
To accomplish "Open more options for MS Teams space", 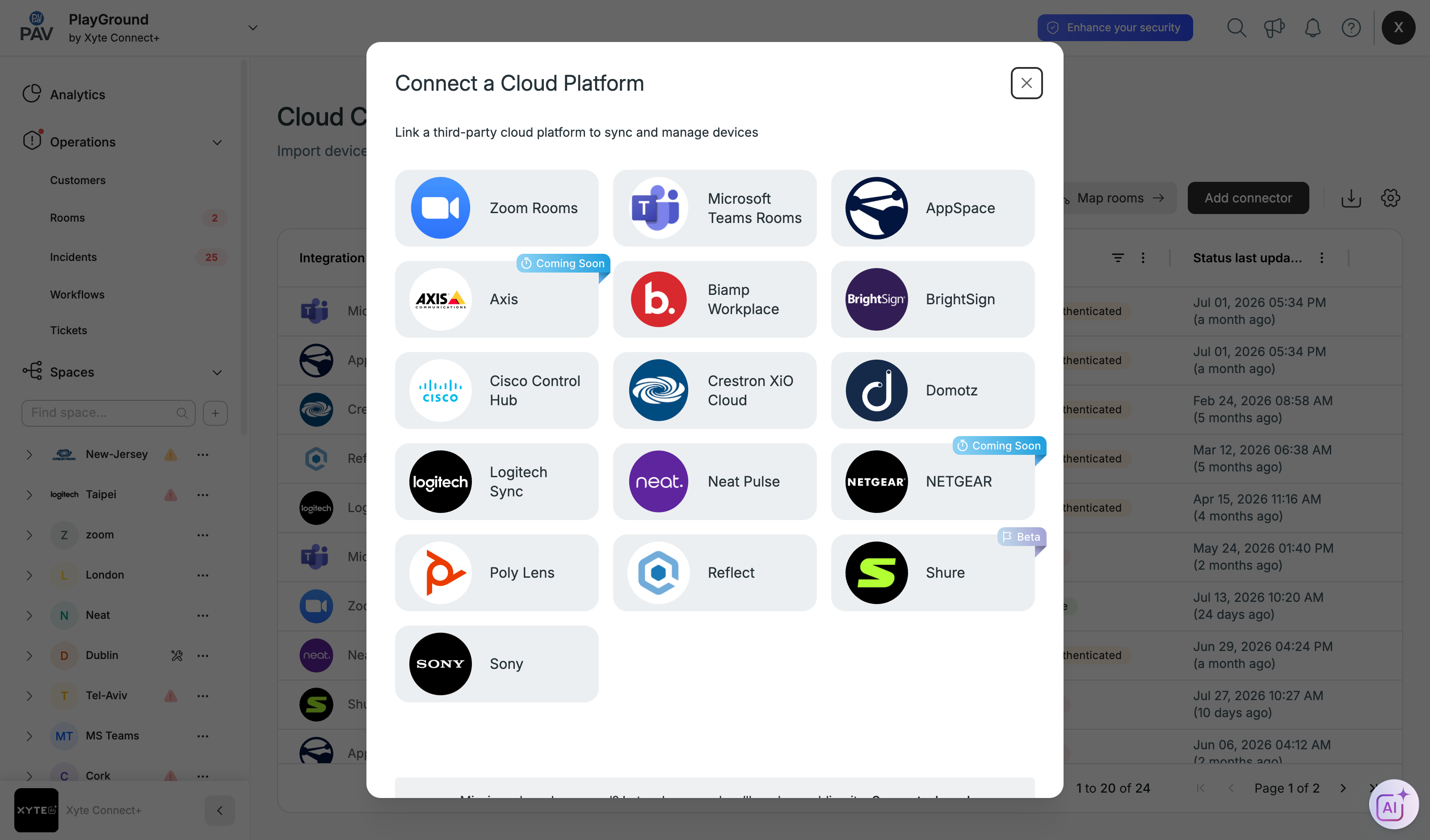I will click(x=202, y=736).
